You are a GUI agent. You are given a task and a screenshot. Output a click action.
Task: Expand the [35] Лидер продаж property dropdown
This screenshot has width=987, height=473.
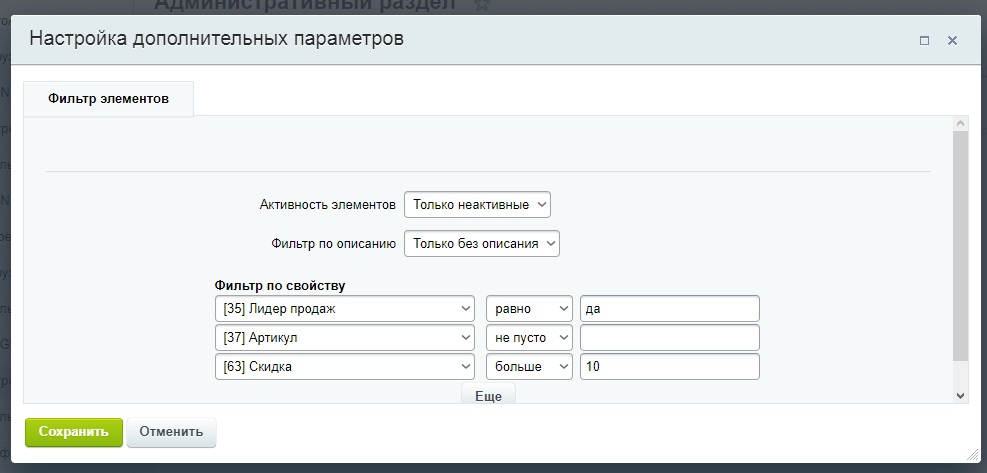pos(344,309)
